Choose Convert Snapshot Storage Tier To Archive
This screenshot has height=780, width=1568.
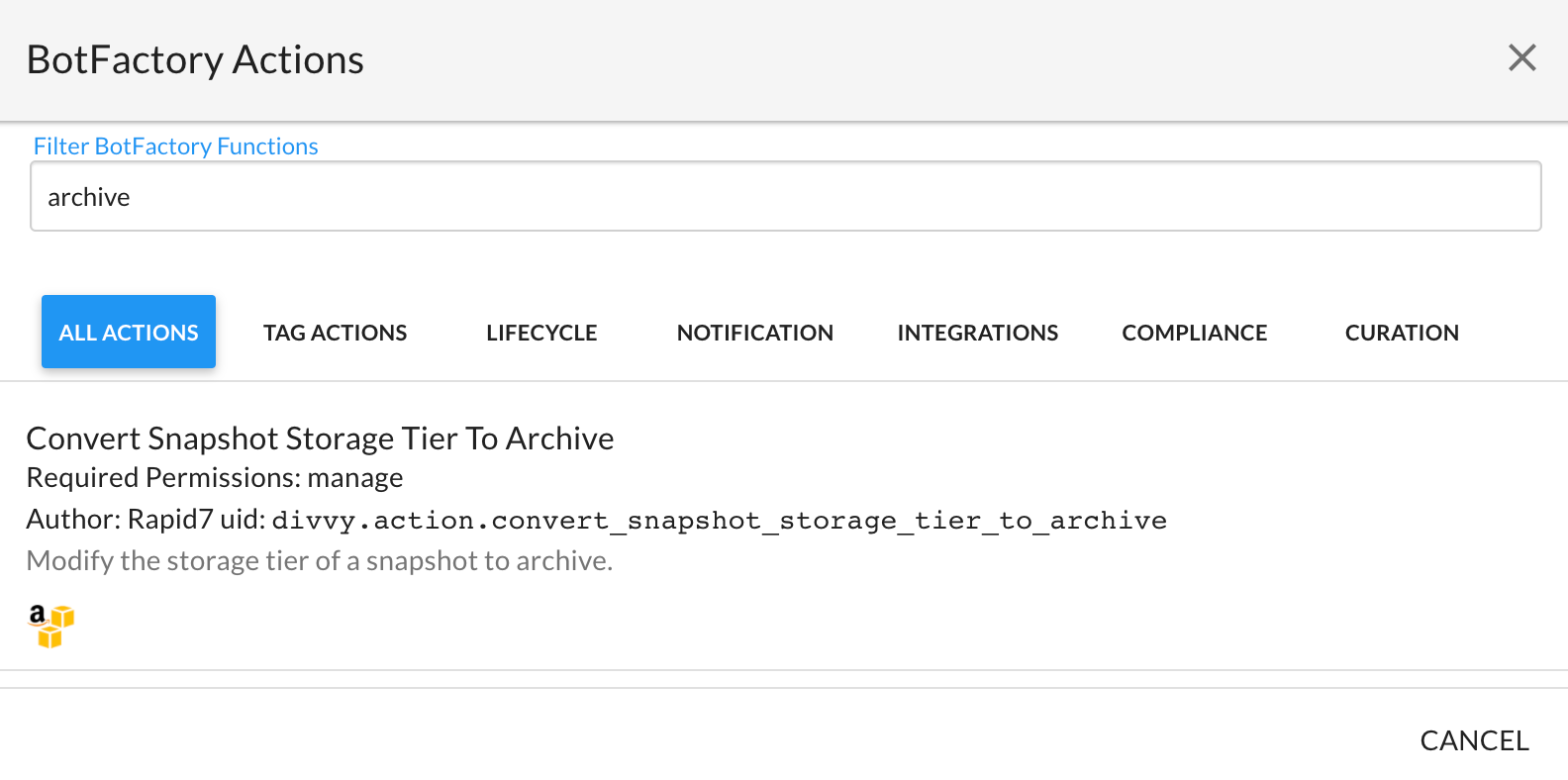[x=320, y=439]
